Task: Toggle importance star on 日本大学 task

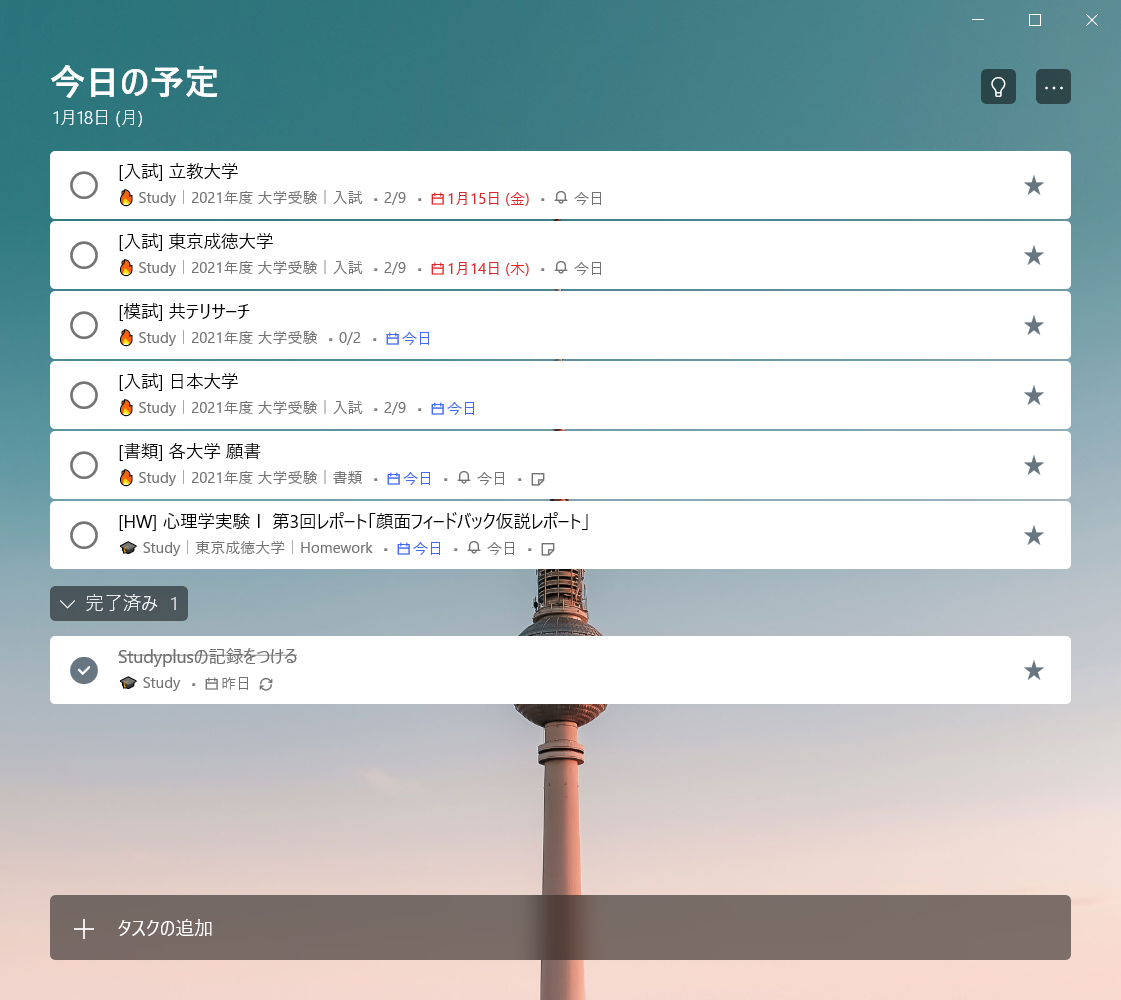Action: click(x=1034, y=395)
